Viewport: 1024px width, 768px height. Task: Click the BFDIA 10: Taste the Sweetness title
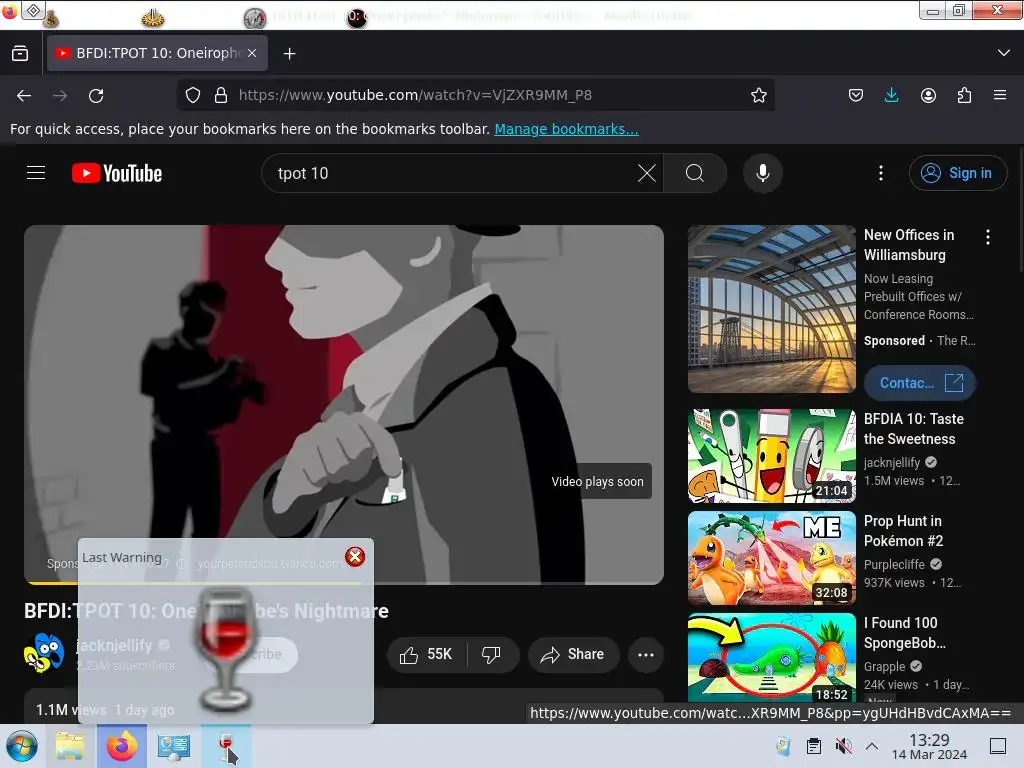(914, 429)
